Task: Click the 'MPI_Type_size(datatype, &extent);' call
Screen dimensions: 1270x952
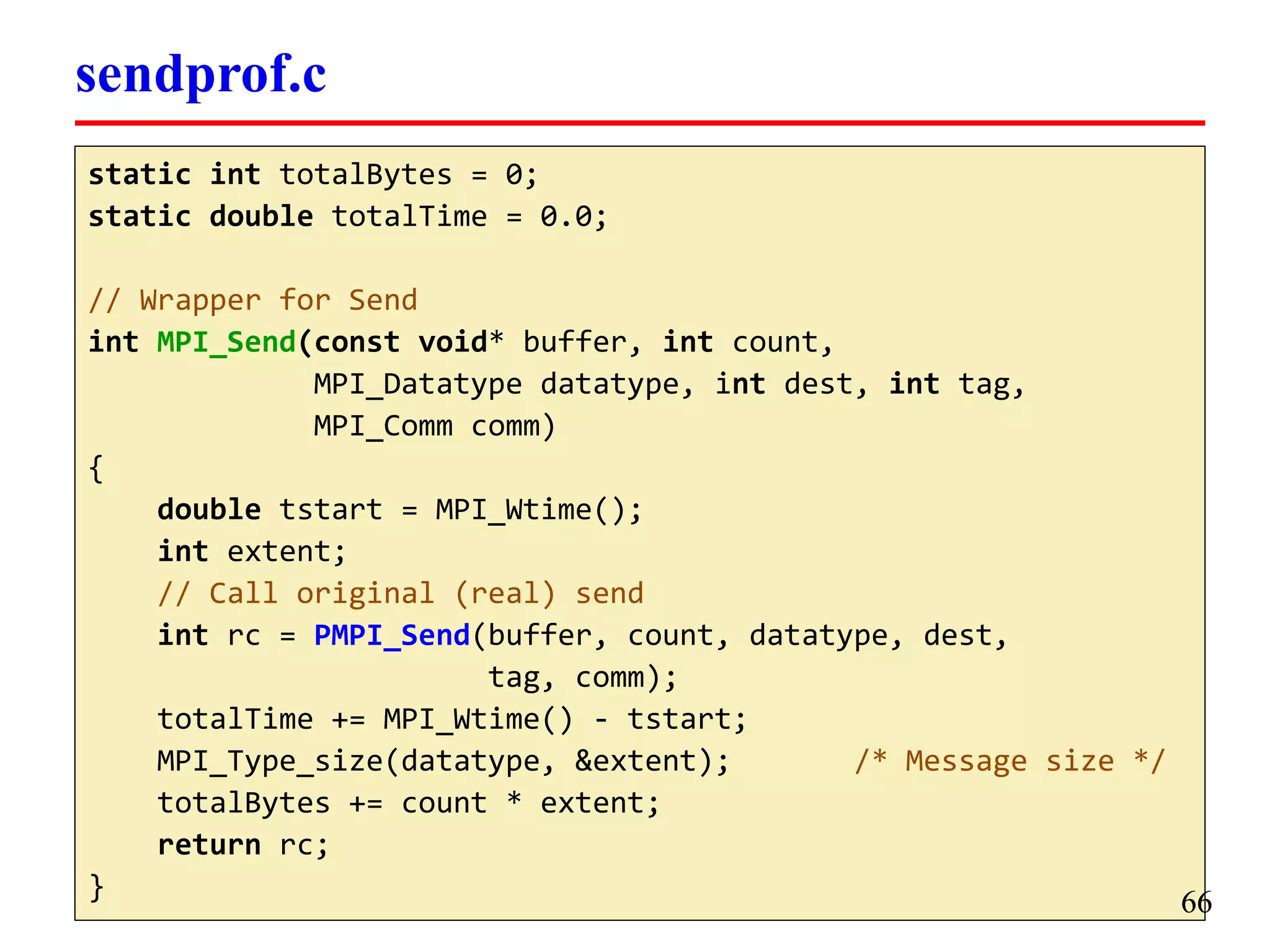Action: 443,761
